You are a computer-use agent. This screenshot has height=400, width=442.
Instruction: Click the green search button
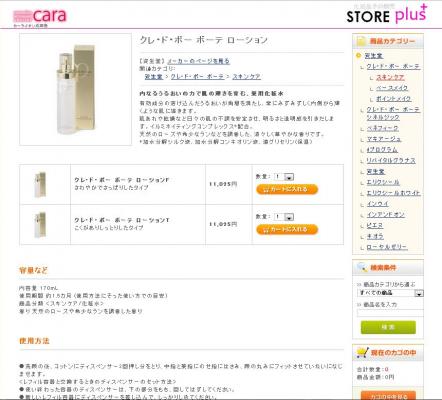(x=388, y=327)
